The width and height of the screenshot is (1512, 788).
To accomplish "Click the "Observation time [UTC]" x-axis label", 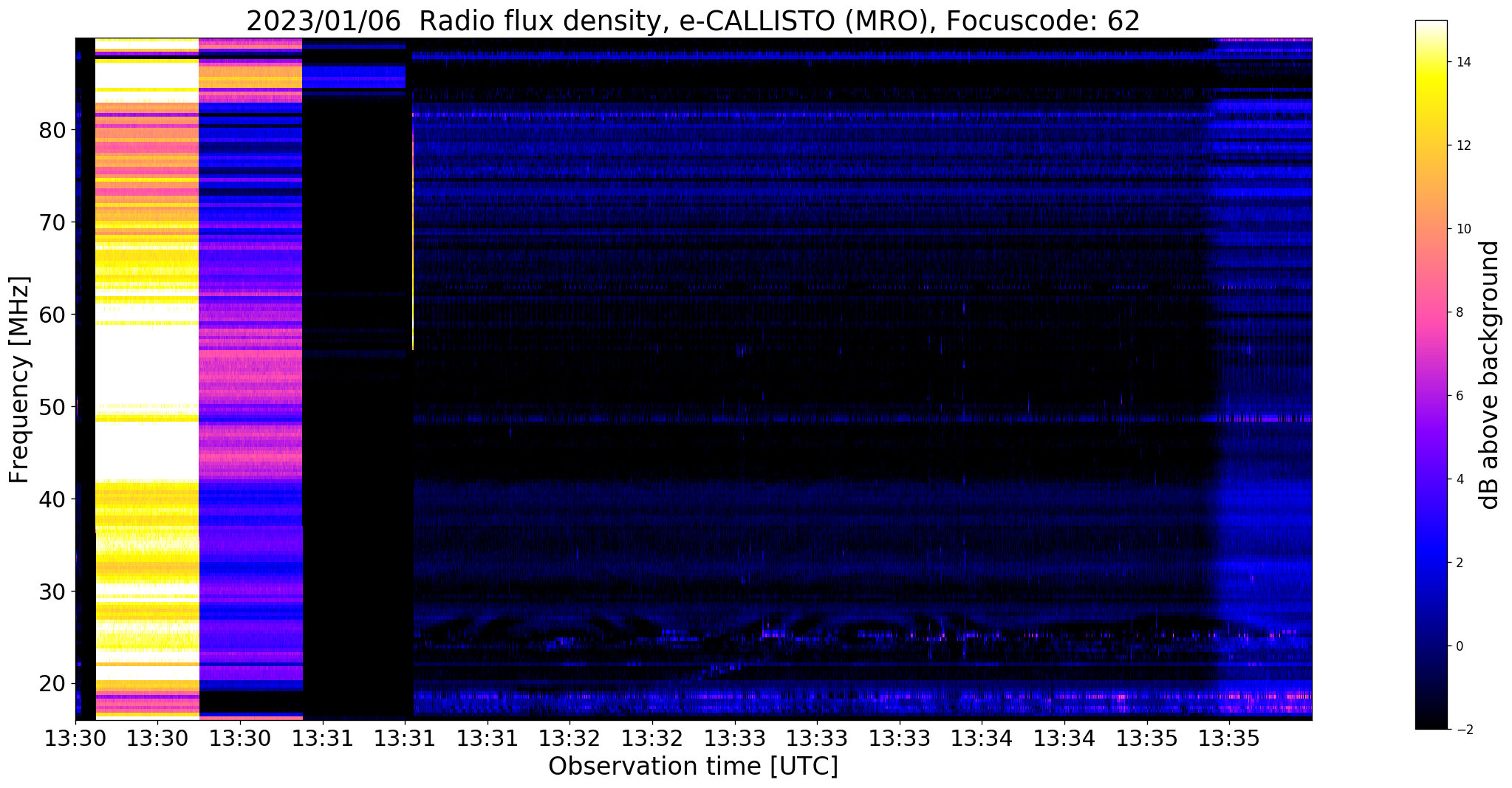I will 693,767.
